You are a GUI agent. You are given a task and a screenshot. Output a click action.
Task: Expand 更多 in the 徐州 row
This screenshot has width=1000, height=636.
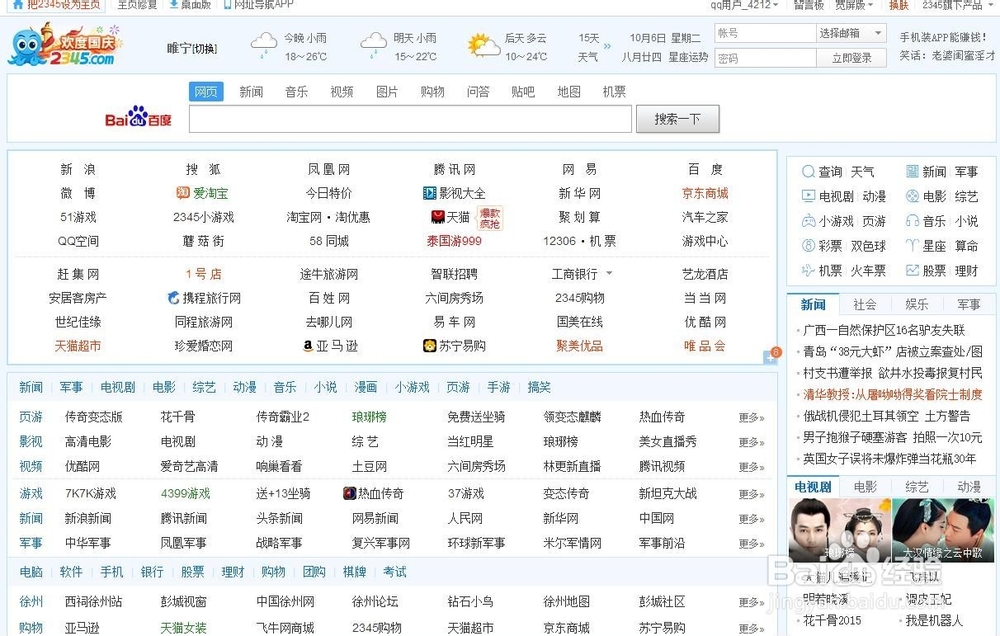(751, 602)
